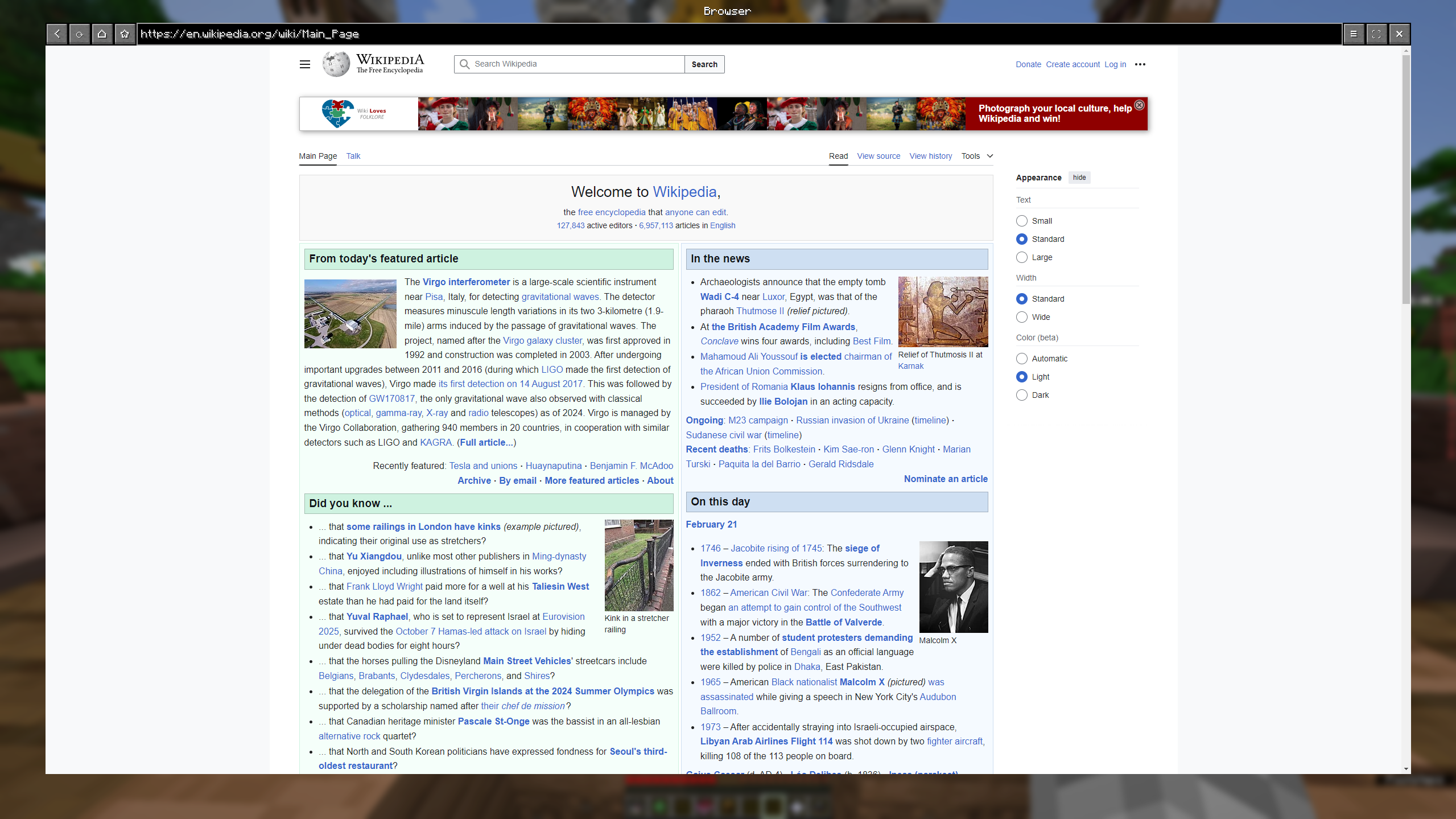Open the Wadi C-4 tomb link
Image resolution: width=1456 pixels, height=819 pixels.
tap(719, 297)
